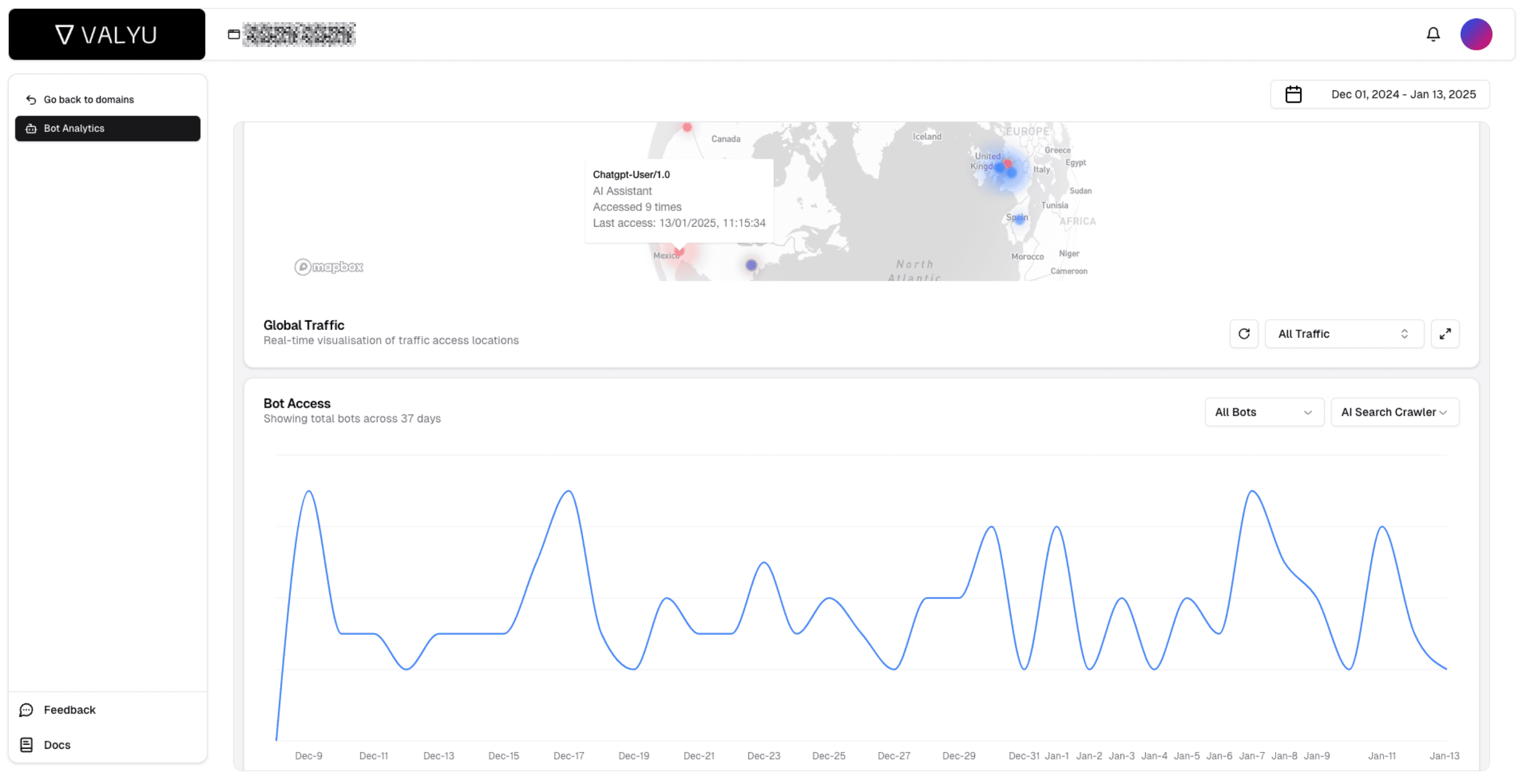The height and width of the screenshot is (784, 1526).
Task: Click the calendar icon in date picker
Action: pyautogui.click(x=1293, y=94)
